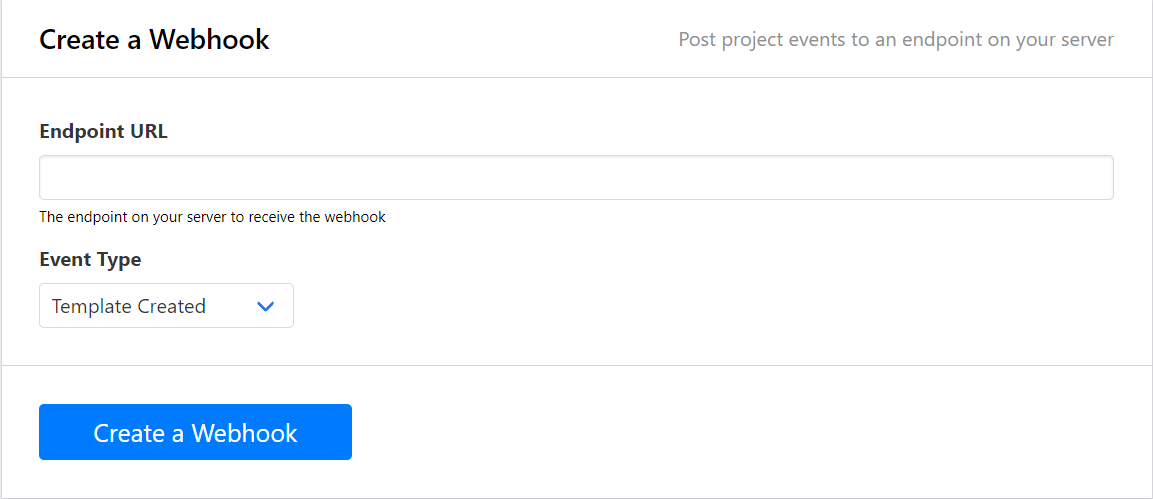The image size is (1153, 499).
Task: Open the Event Type dropdown
Action: coord(166,306)
